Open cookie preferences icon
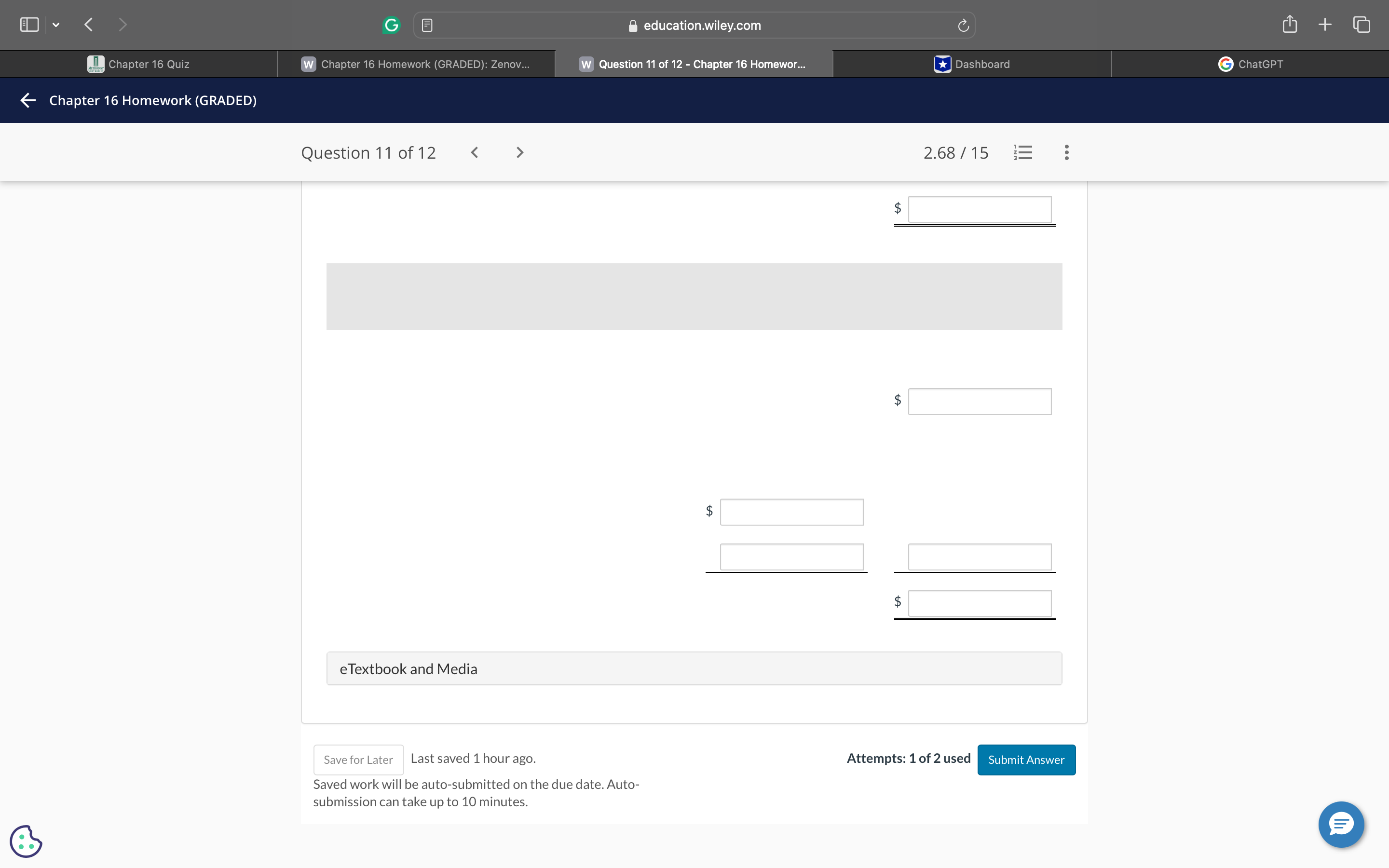 pos(26,841)
